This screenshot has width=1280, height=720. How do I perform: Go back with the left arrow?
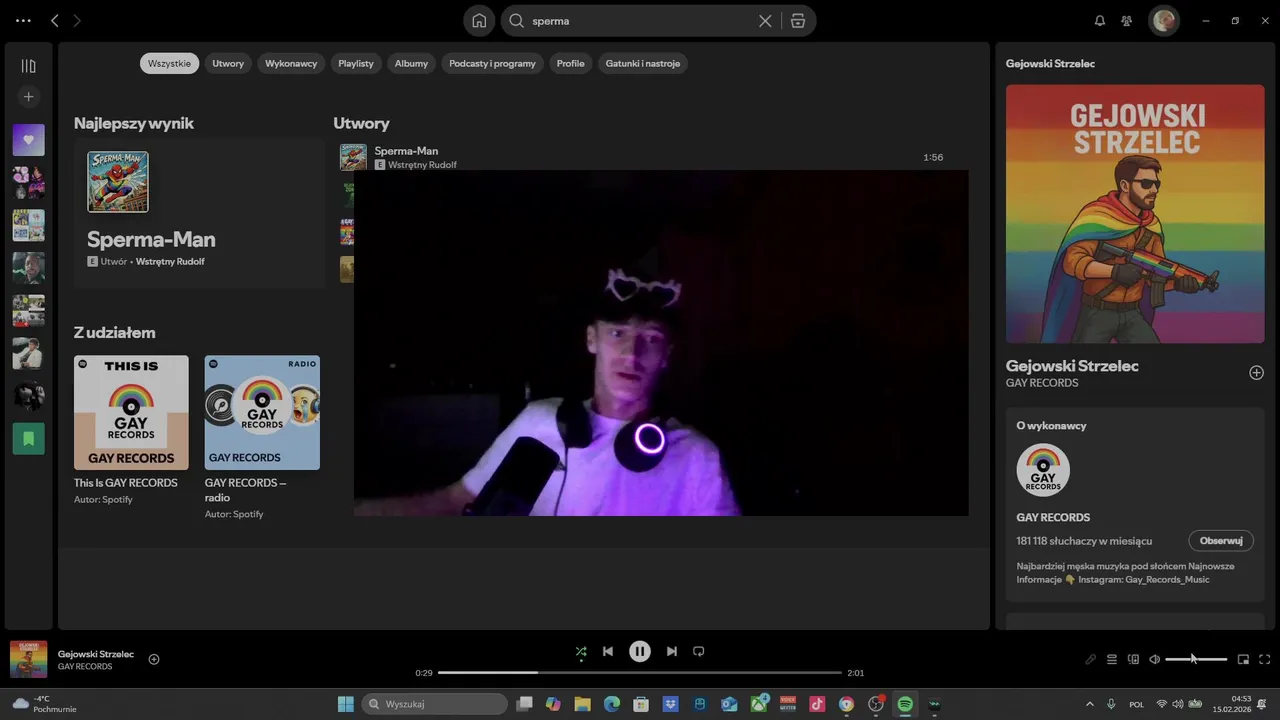click(x=55, y=20)
